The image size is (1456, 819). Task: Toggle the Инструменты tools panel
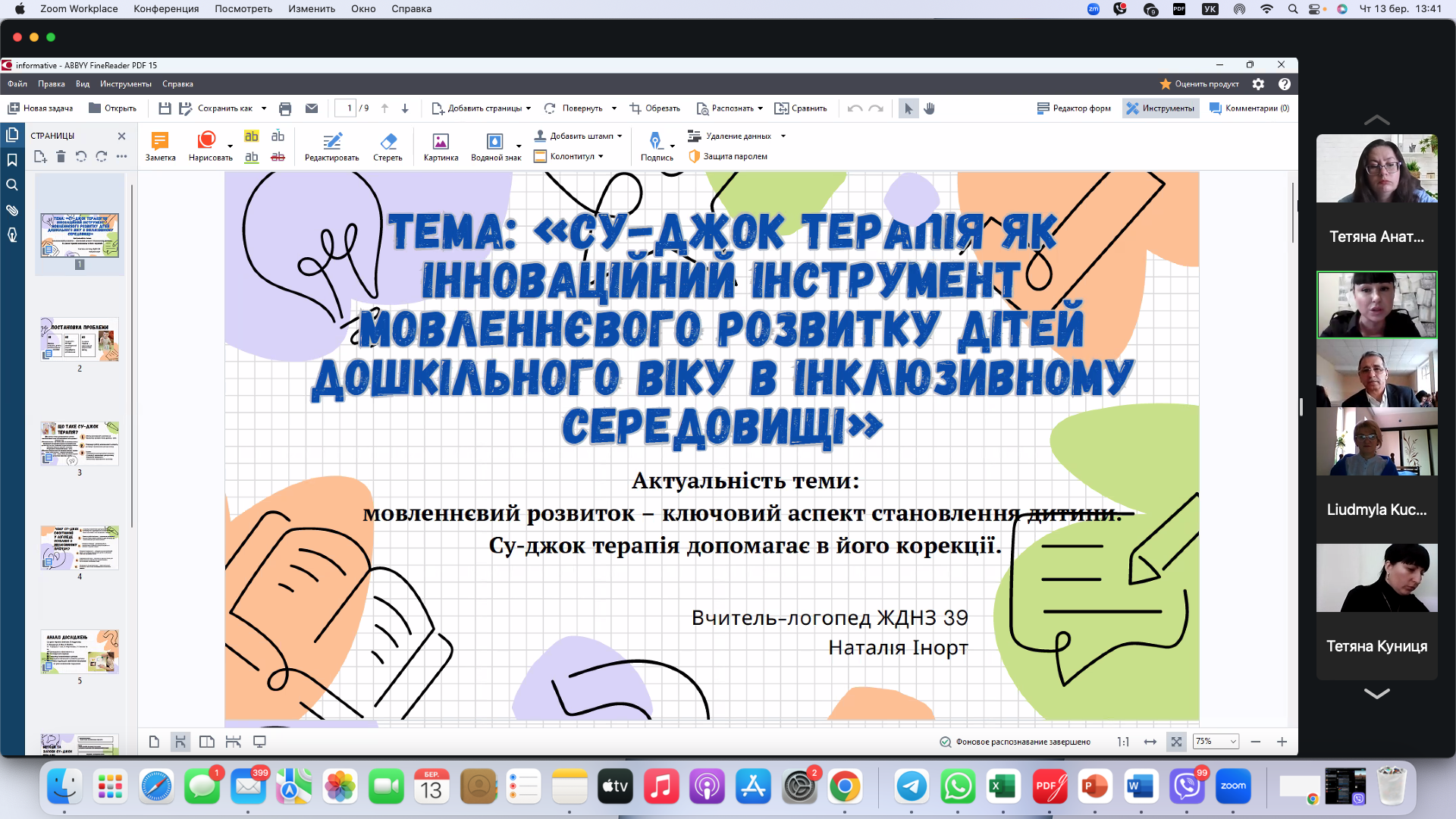coord(1160,108)
